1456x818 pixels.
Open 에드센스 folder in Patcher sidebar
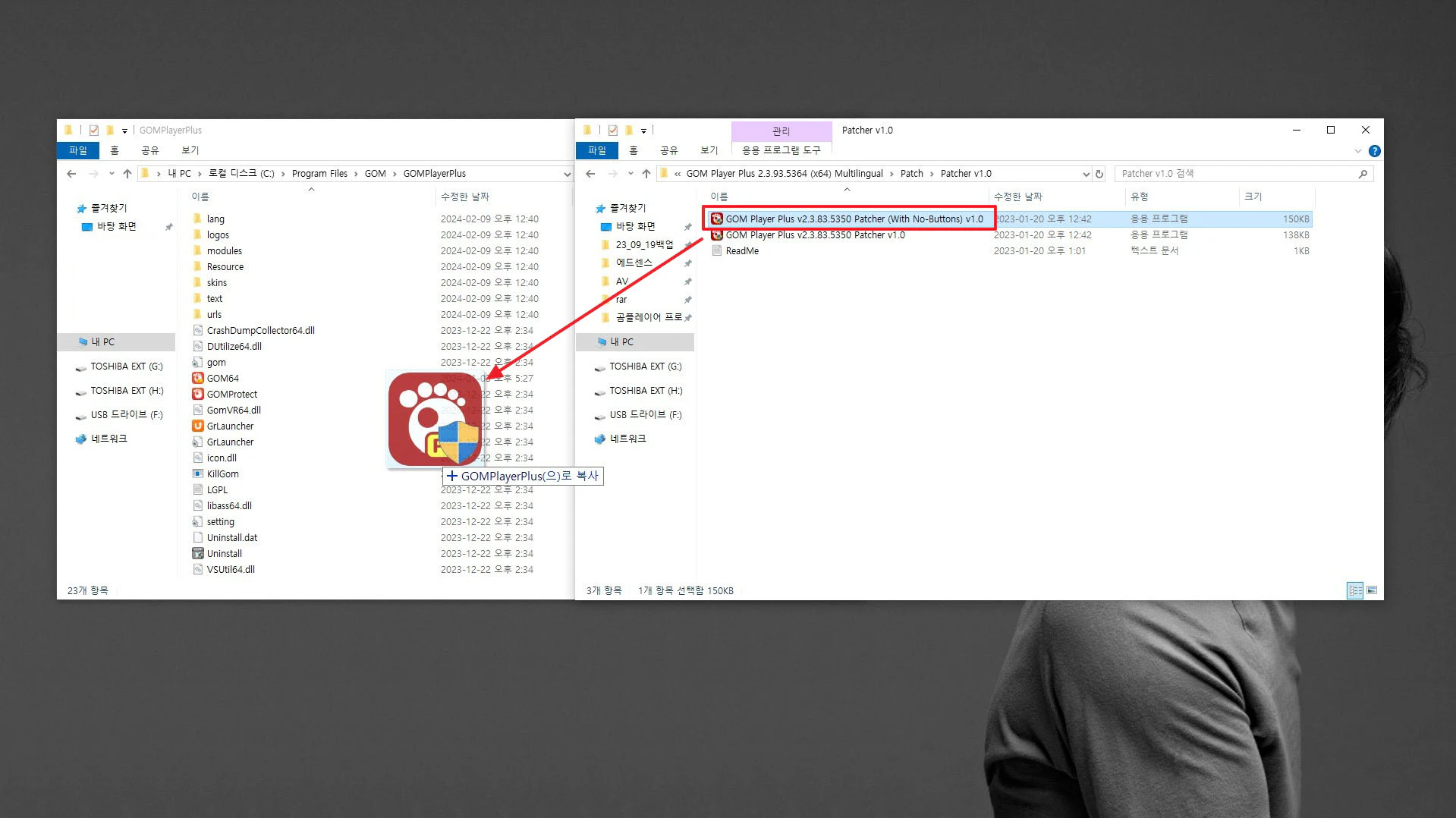[634, 263]
